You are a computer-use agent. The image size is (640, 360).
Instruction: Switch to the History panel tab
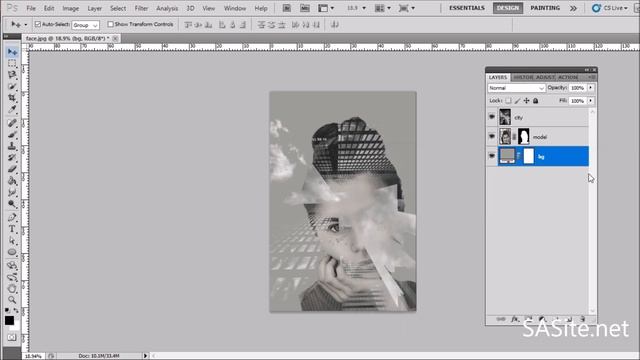point(523,77)
